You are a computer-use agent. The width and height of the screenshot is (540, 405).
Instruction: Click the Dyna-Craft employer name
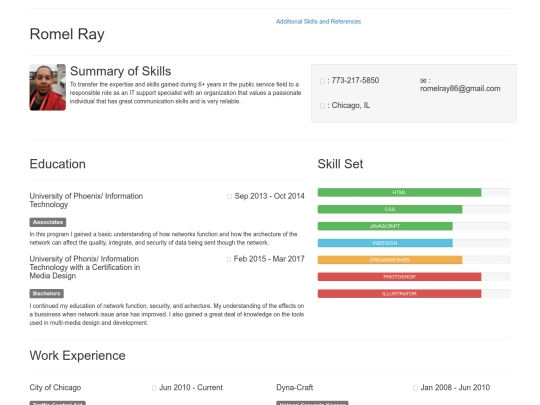[294, 387]
